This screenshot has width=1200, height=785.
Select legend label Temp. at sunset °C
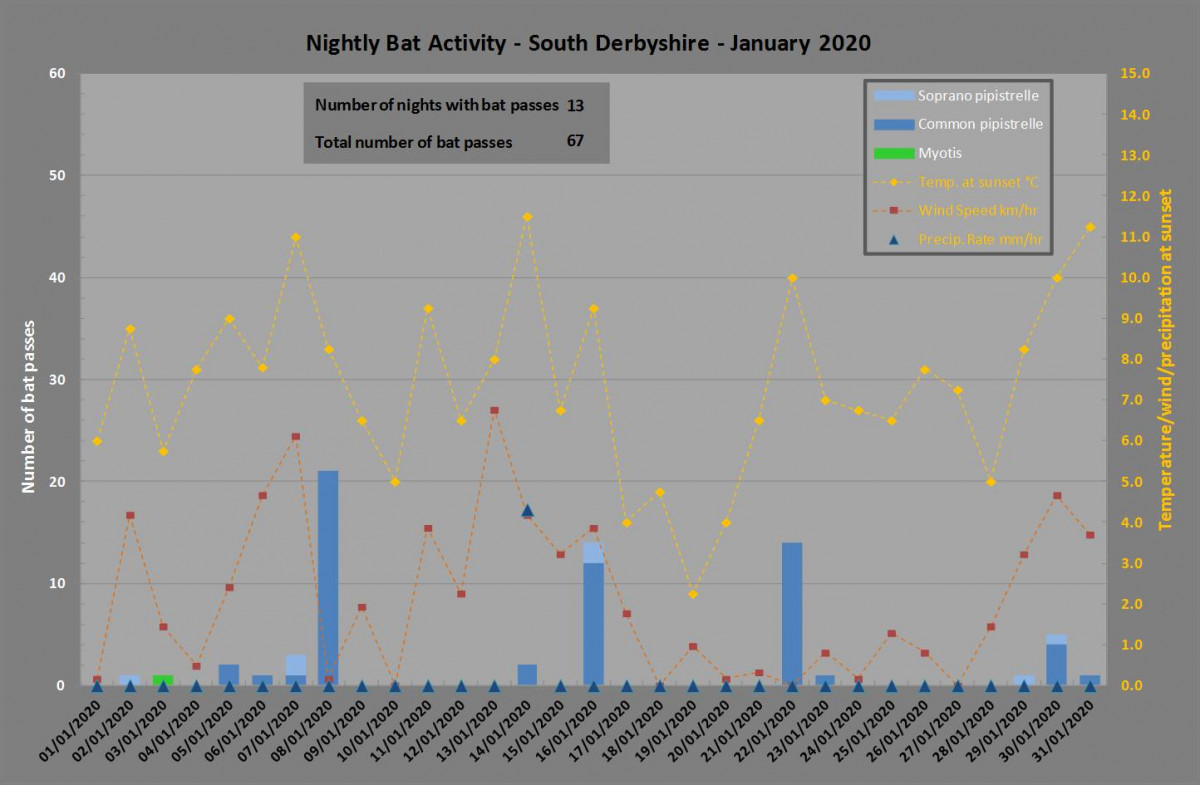pos(978,182)
